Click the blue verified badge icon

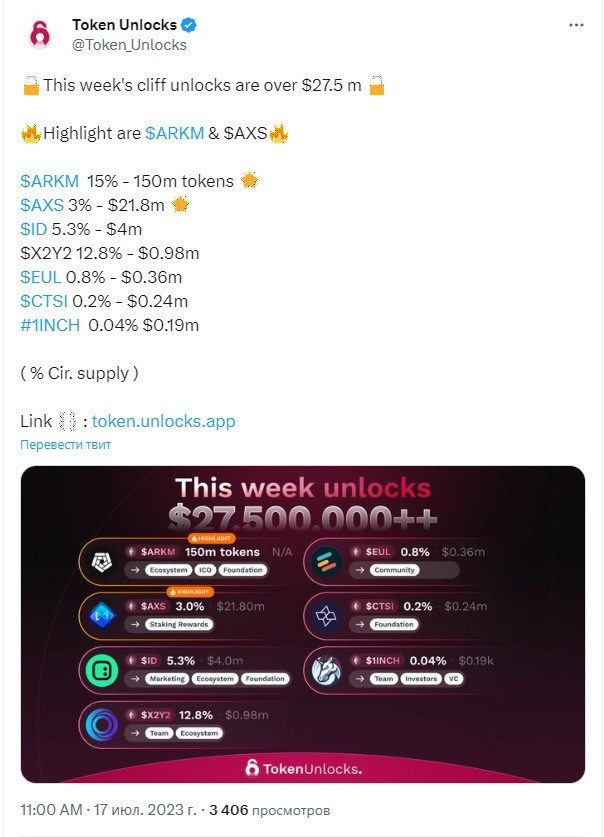point(189,25)
